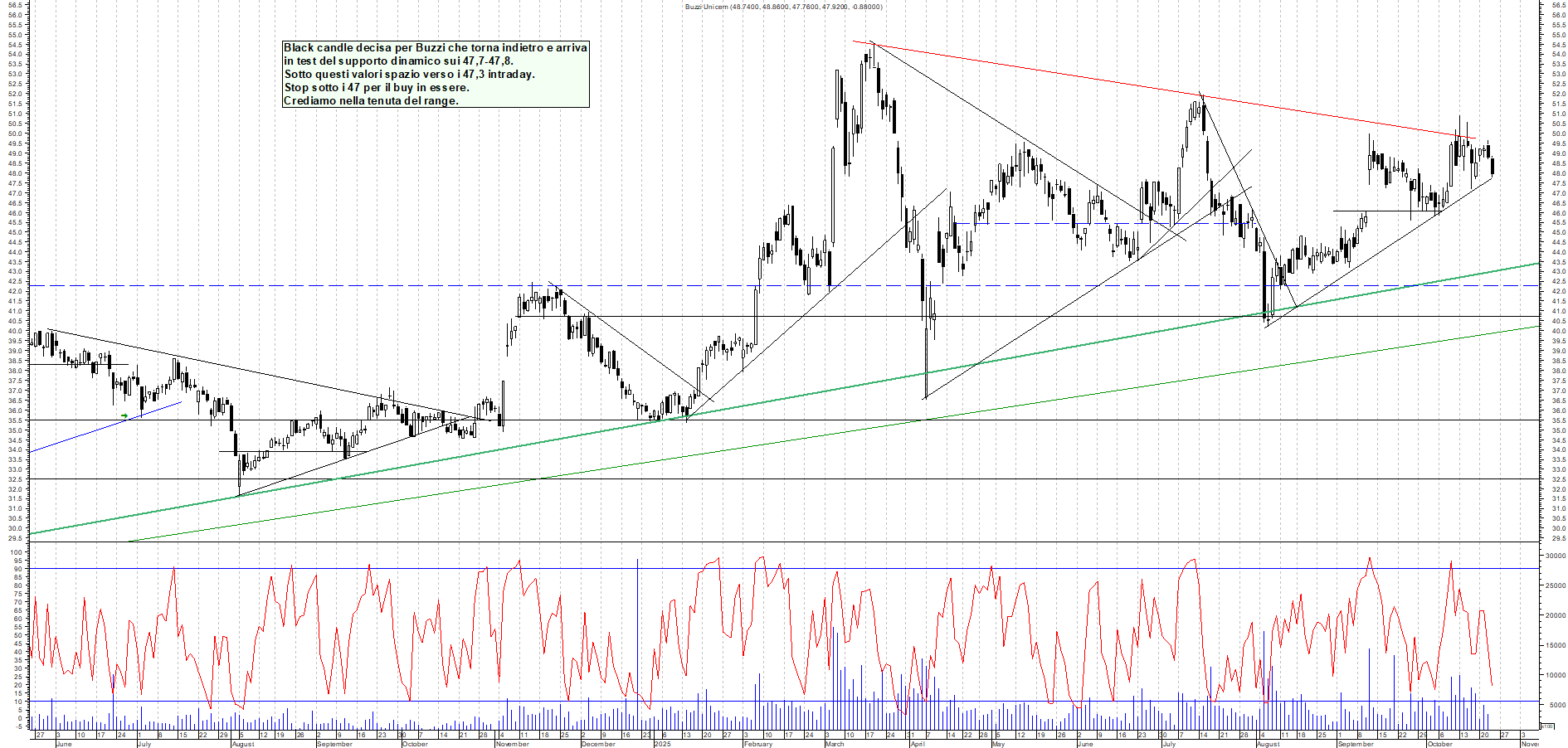Click the 2025 year label on time axis

click(662, 744)
